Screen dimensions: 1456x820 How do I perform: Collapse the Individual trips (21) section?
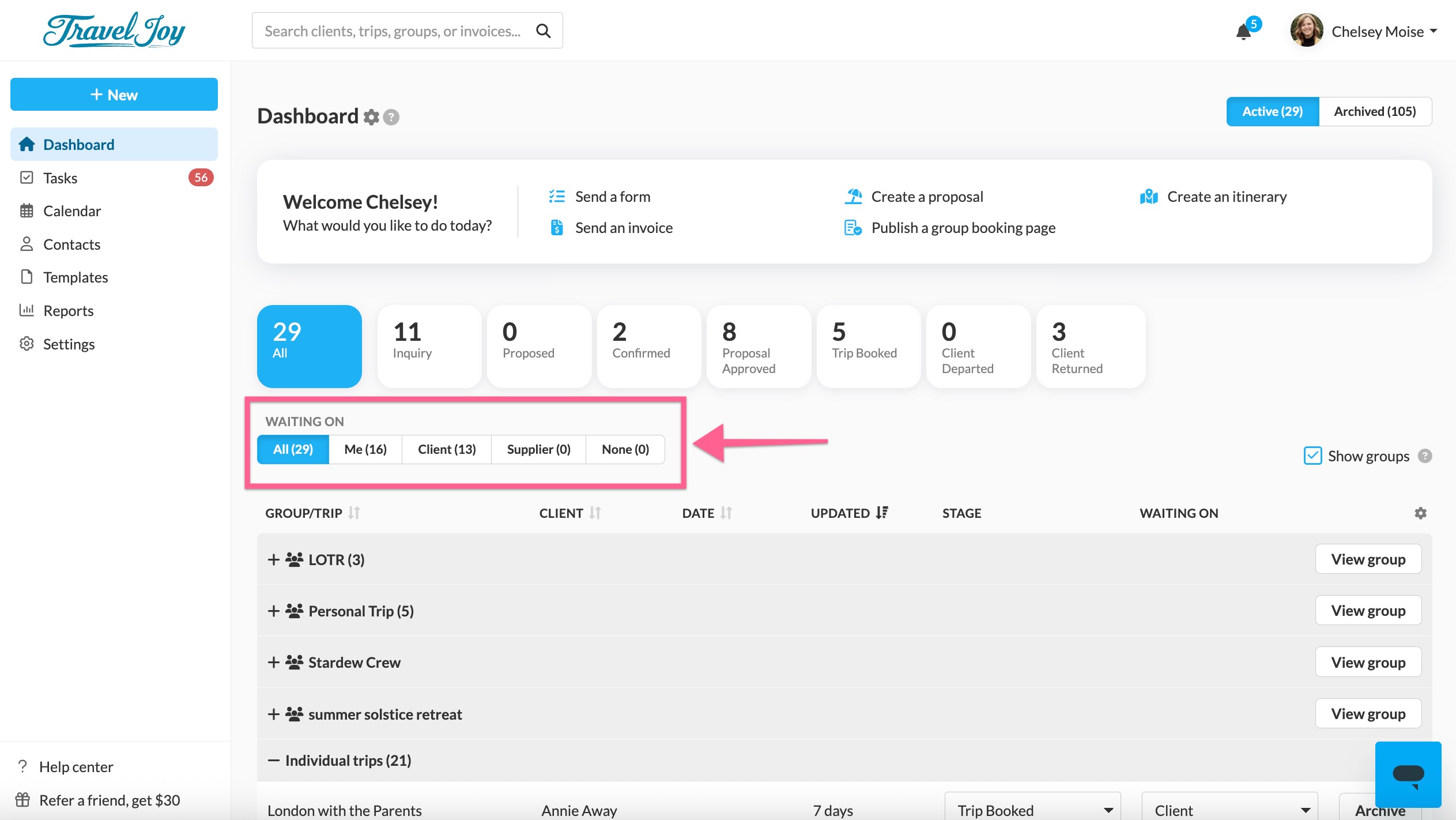click(x=273, y=761)
